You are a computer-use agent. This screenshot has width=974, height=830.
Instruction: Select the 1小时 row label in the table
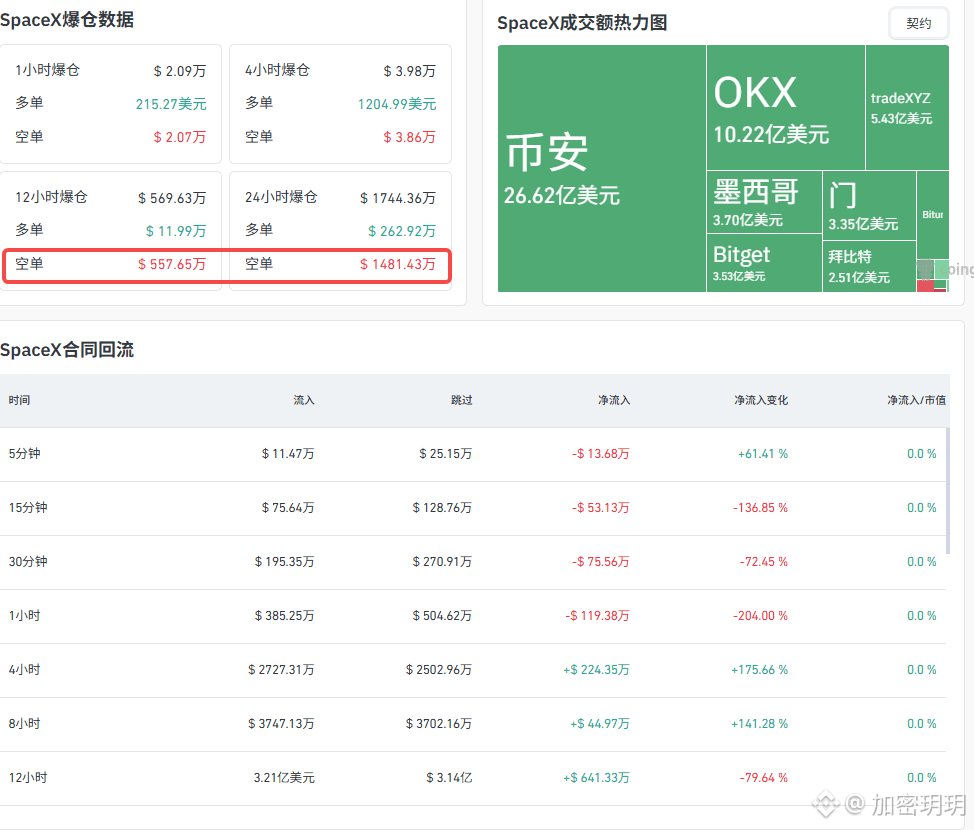(25, 616)
